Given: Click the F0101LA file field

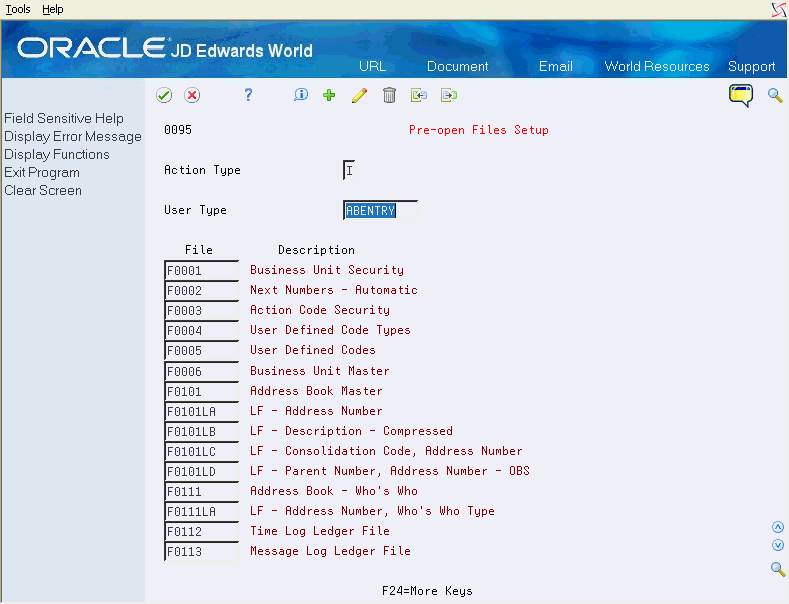Looking at the screenshot, I should [201, 412].
